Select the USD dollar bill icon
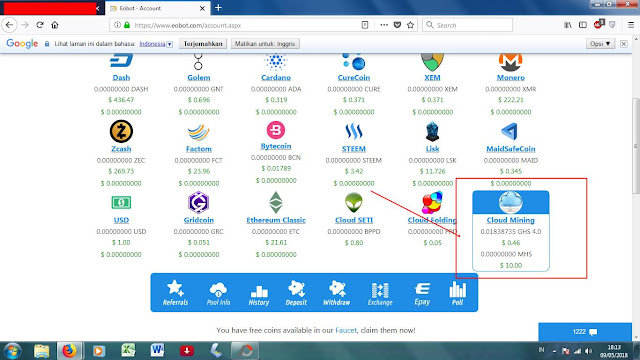Image resolution: width=640 pixels, height=360 pixels. (121, 202)
